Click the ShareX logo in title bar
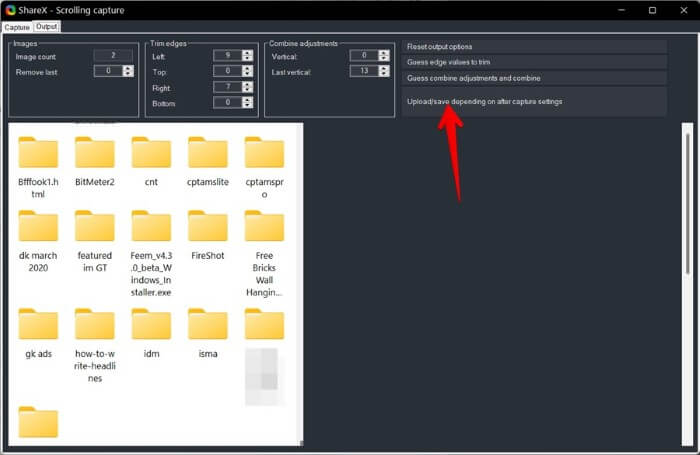This screenshot has height=455, width=700. (11, 10)
